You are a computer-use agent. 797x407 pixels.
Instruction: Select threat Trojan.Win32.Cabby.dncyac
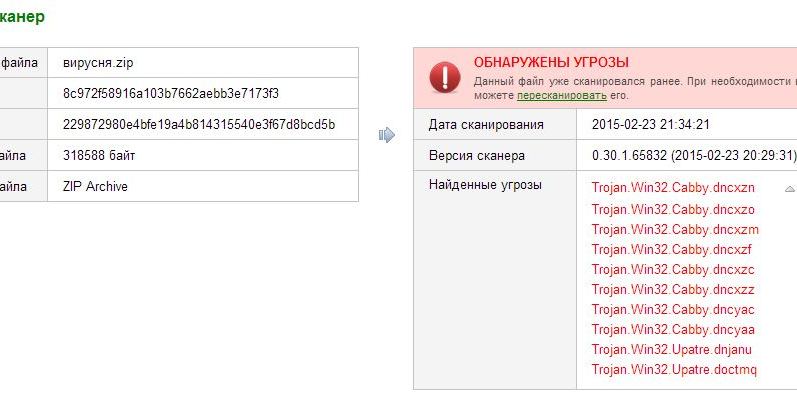(x=672, y=310)
